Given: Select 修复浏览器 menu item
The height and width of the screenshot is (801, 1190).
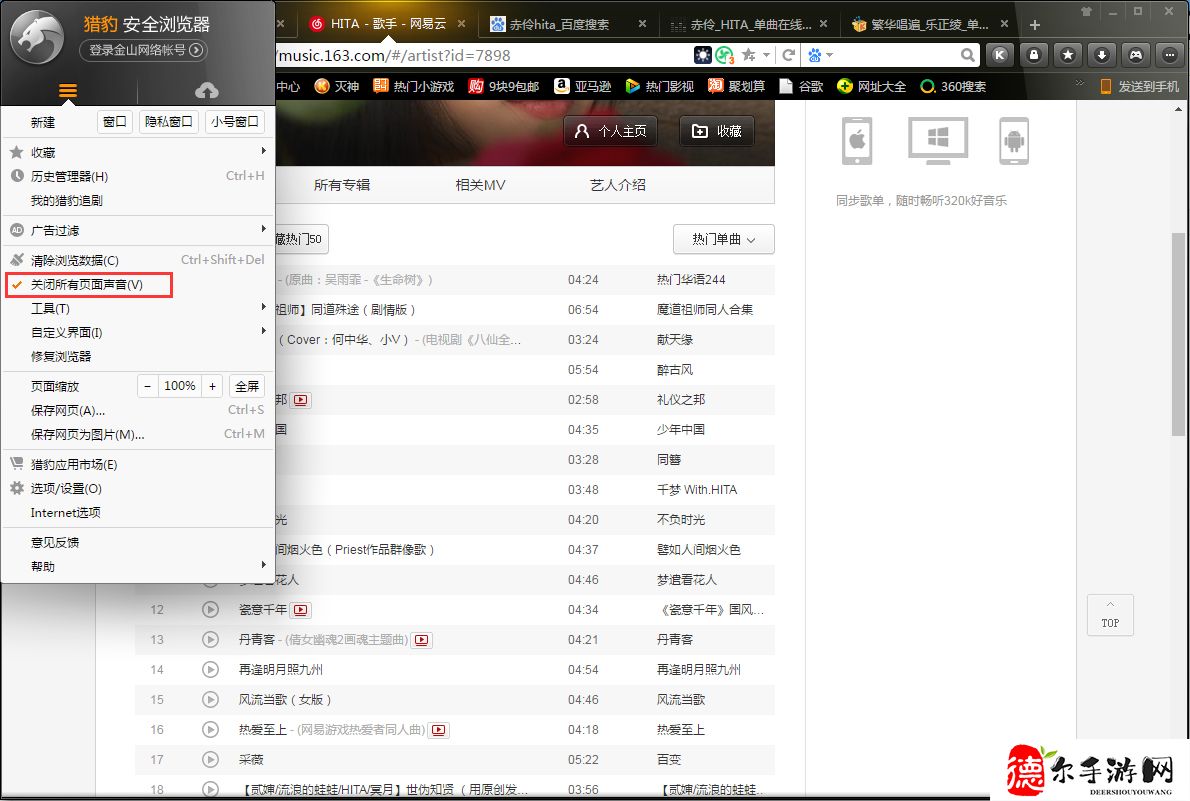Looking at the screenshot, I should click(x=137, y=356).
